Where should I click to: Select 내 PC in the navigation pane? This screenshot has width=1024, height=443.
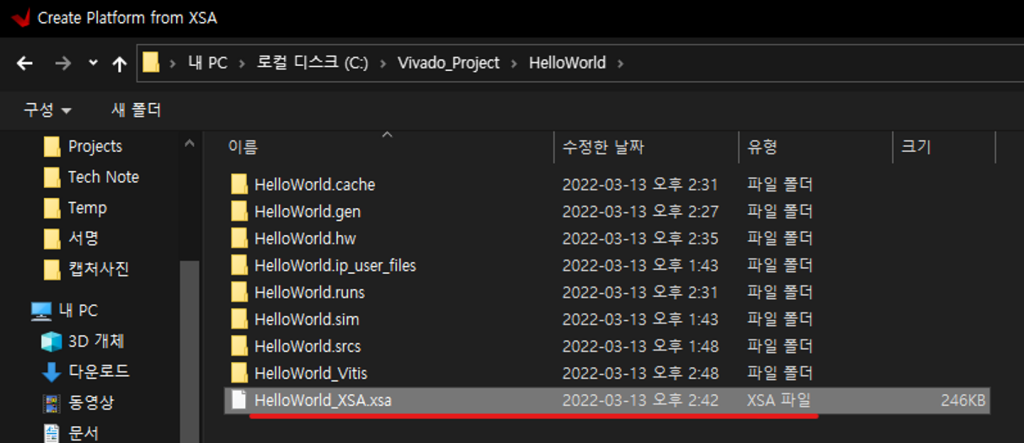pos(78,310)
